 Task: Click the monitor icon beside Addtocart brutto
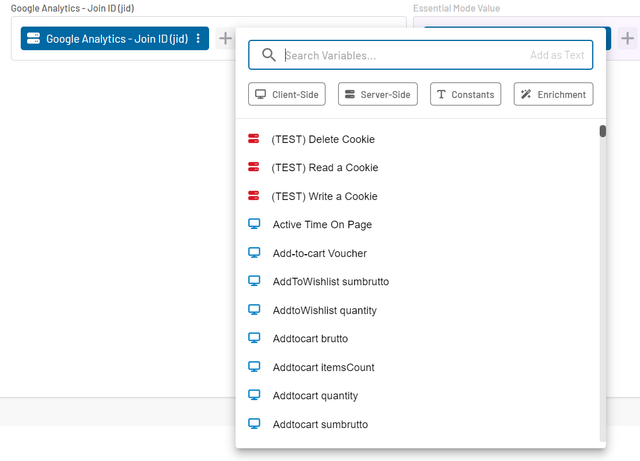[254, 339]
